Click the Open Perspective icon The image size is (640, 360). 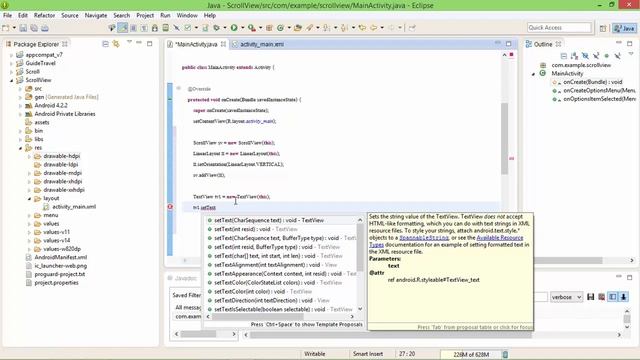pos(603,28)
